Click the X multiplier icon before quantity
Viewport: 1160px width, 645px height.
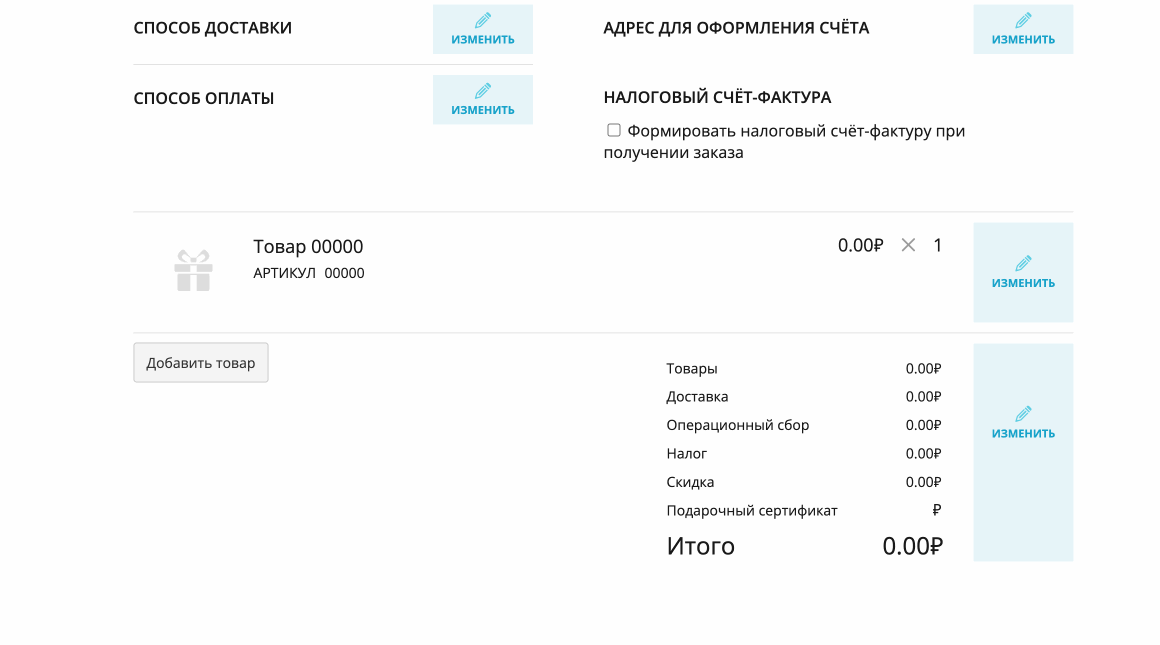click(908, 245)
